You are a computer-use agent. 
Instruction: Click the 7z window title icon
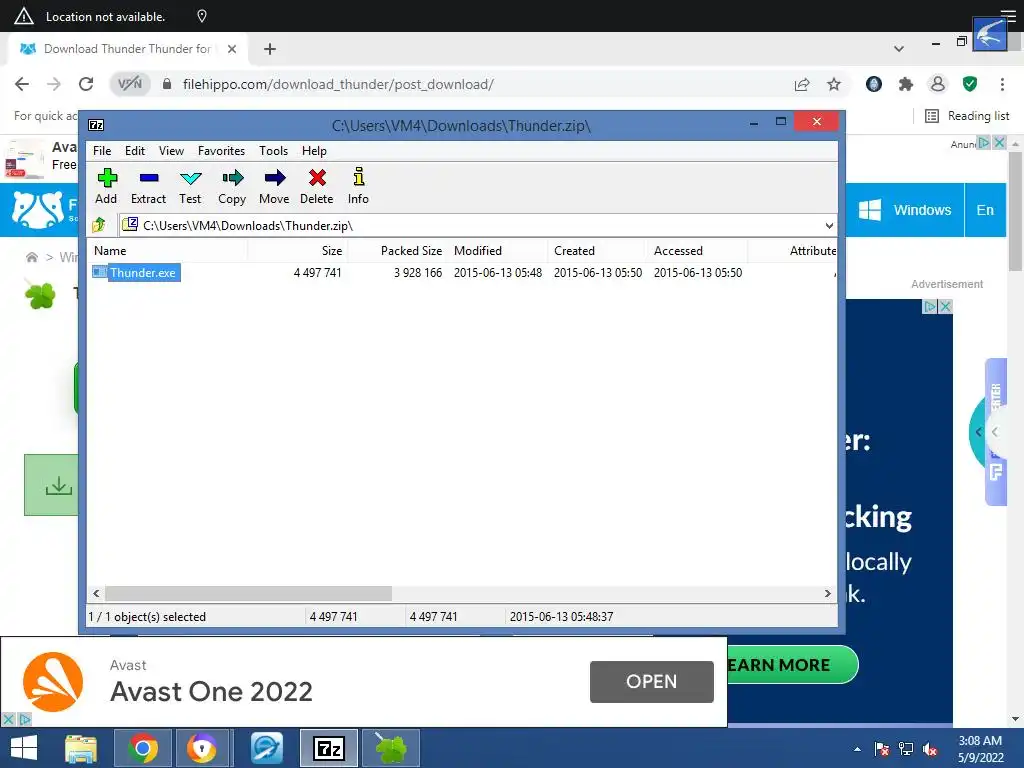click(96, 125)
